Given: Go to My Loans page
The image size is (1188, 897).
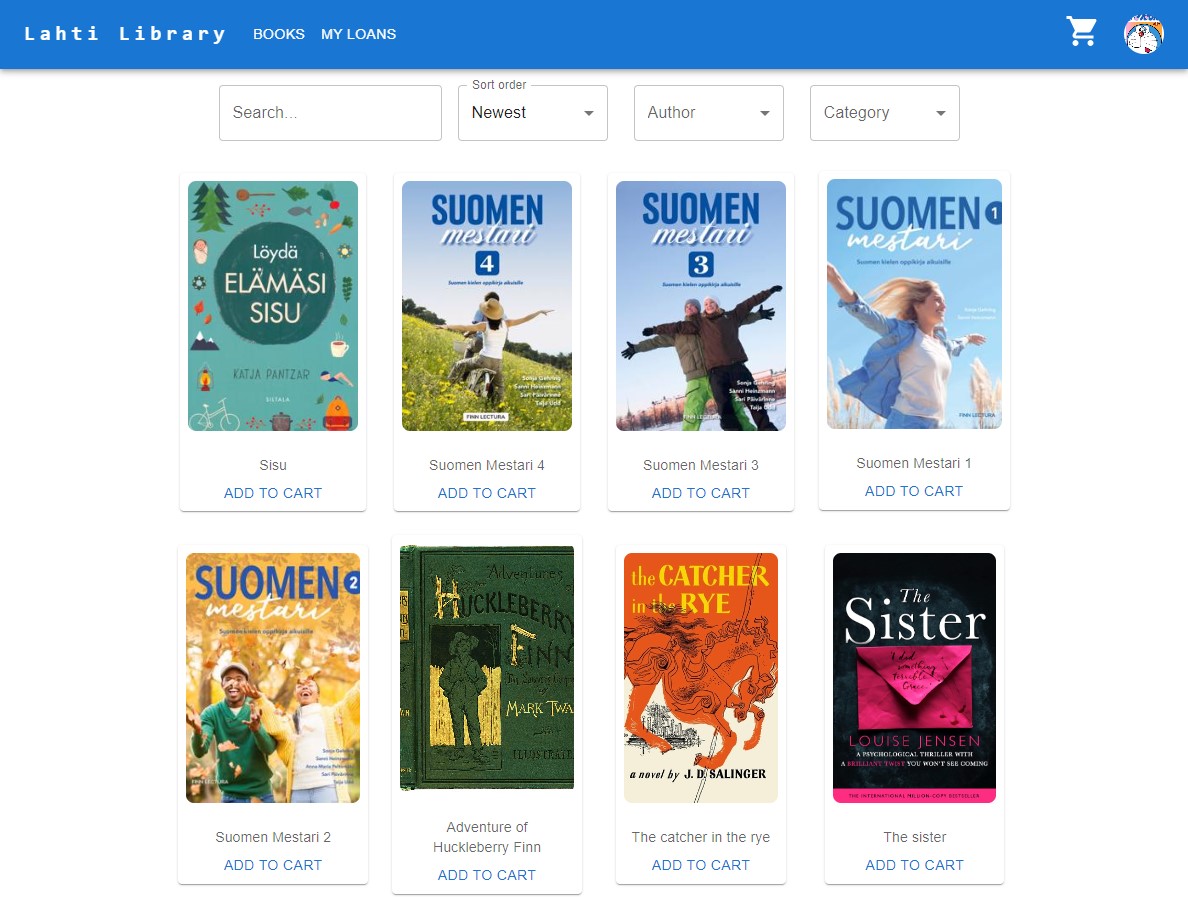Looking at the screenshot, I should tap(358, 34).
